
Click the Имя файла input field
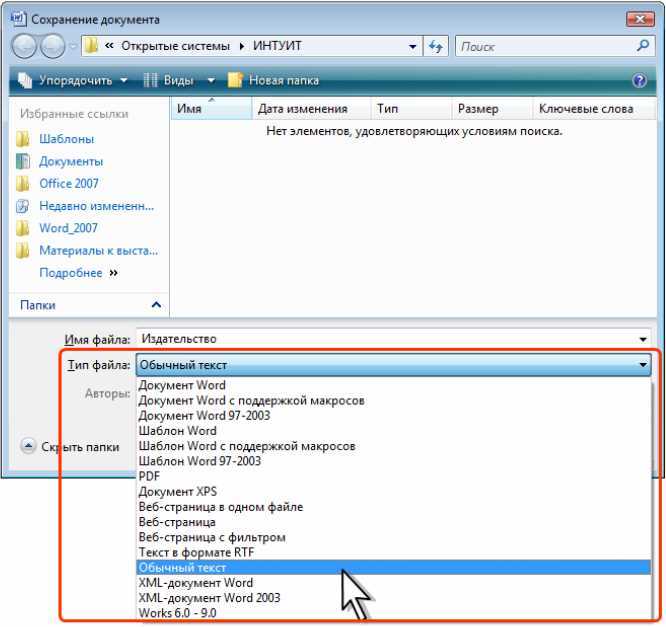click(x=393, y=339)
